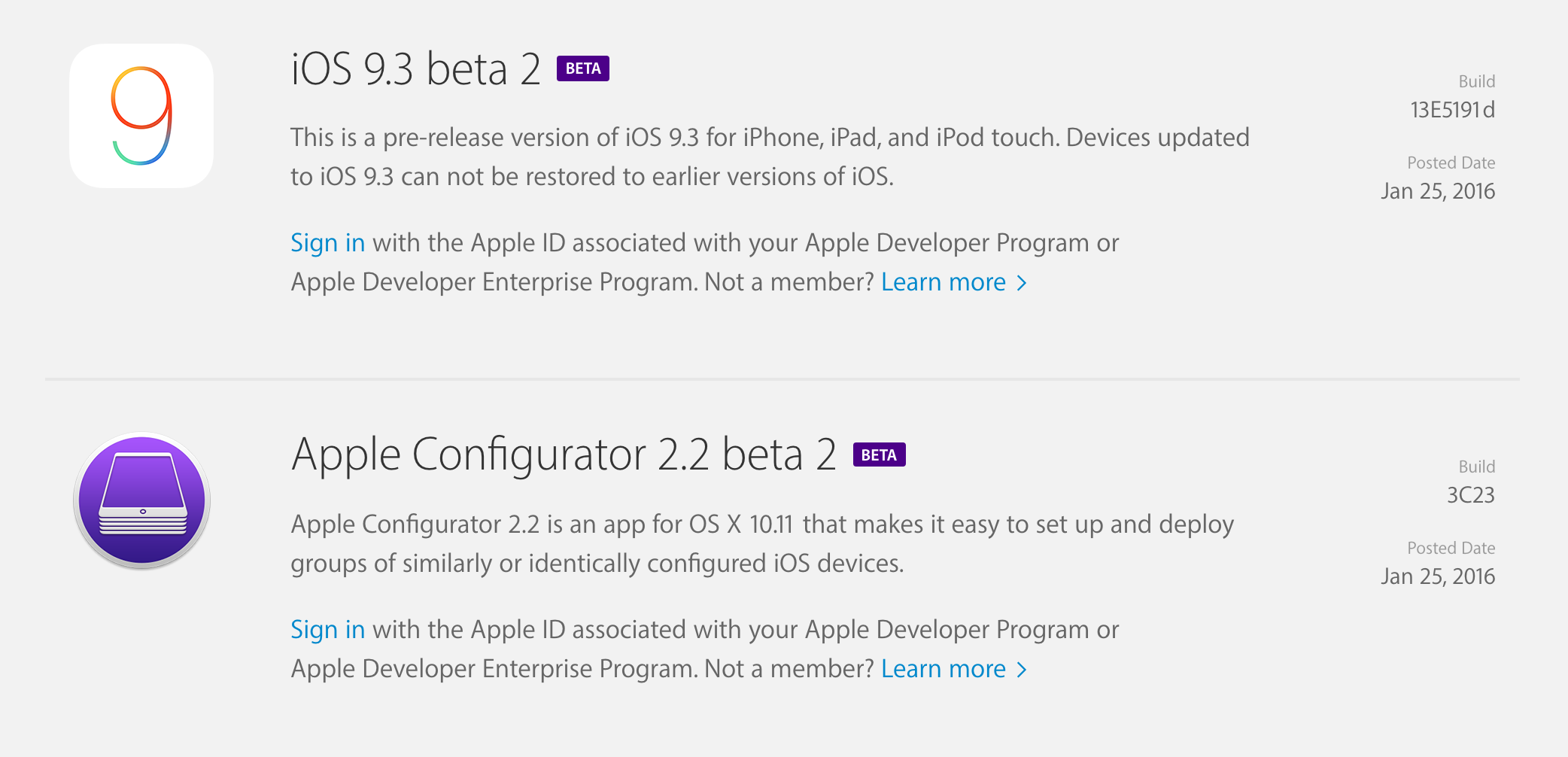Click the chevron after Configurator Learn more
The image size is (1568, 757).
(x=1022, y=670)
